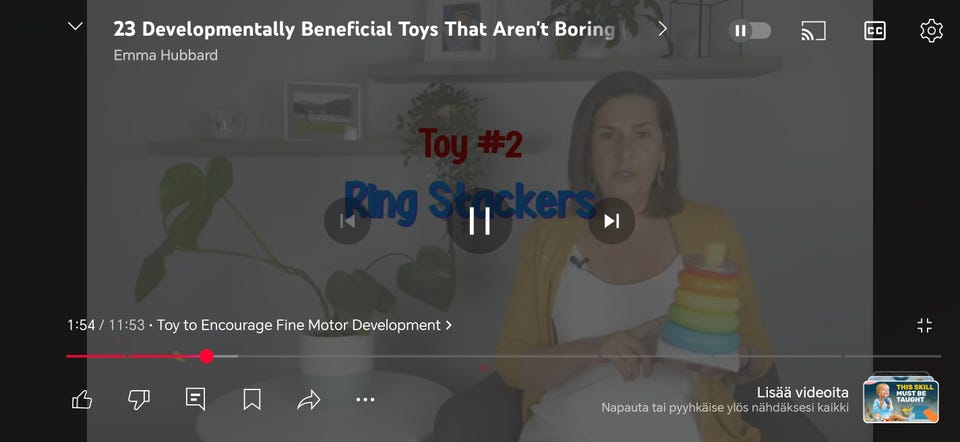Viewport: 960px width, 442px height.
Task: Expand video title details chevron
Action: (662, 29)
